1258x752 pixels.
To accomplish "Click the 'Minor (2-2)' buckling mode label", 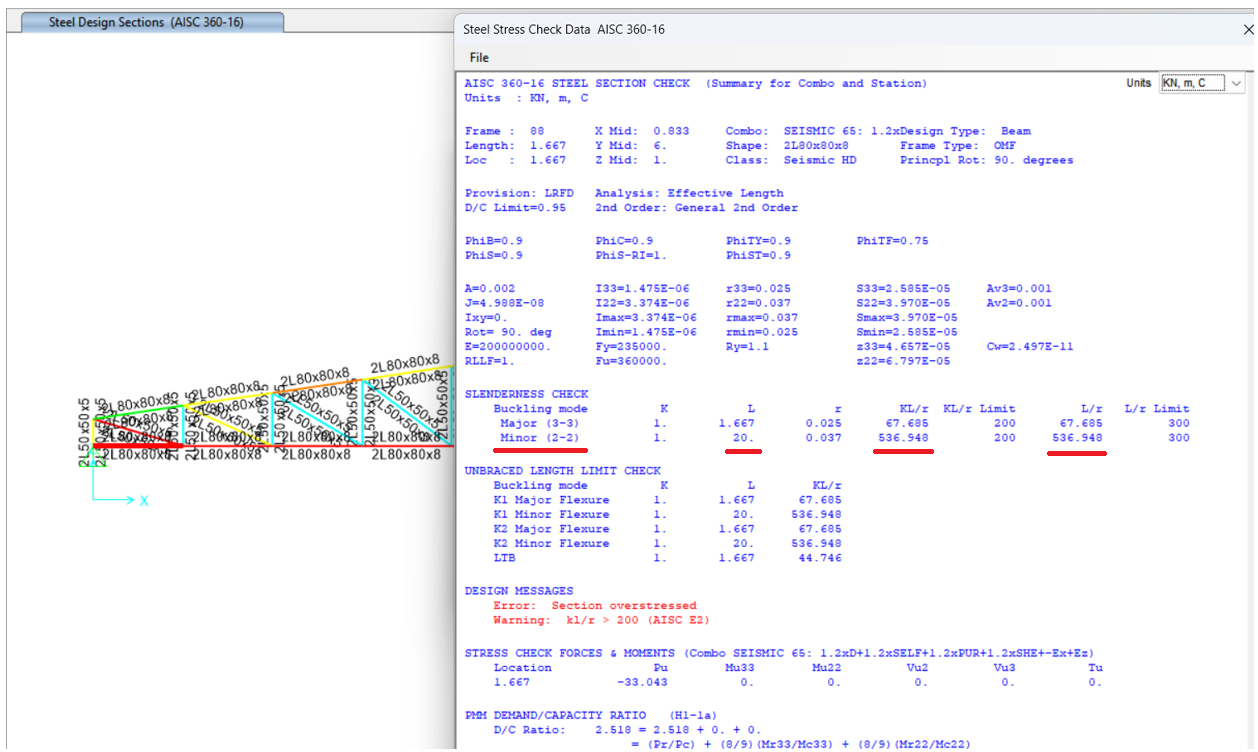I will [x=539, y=438].
